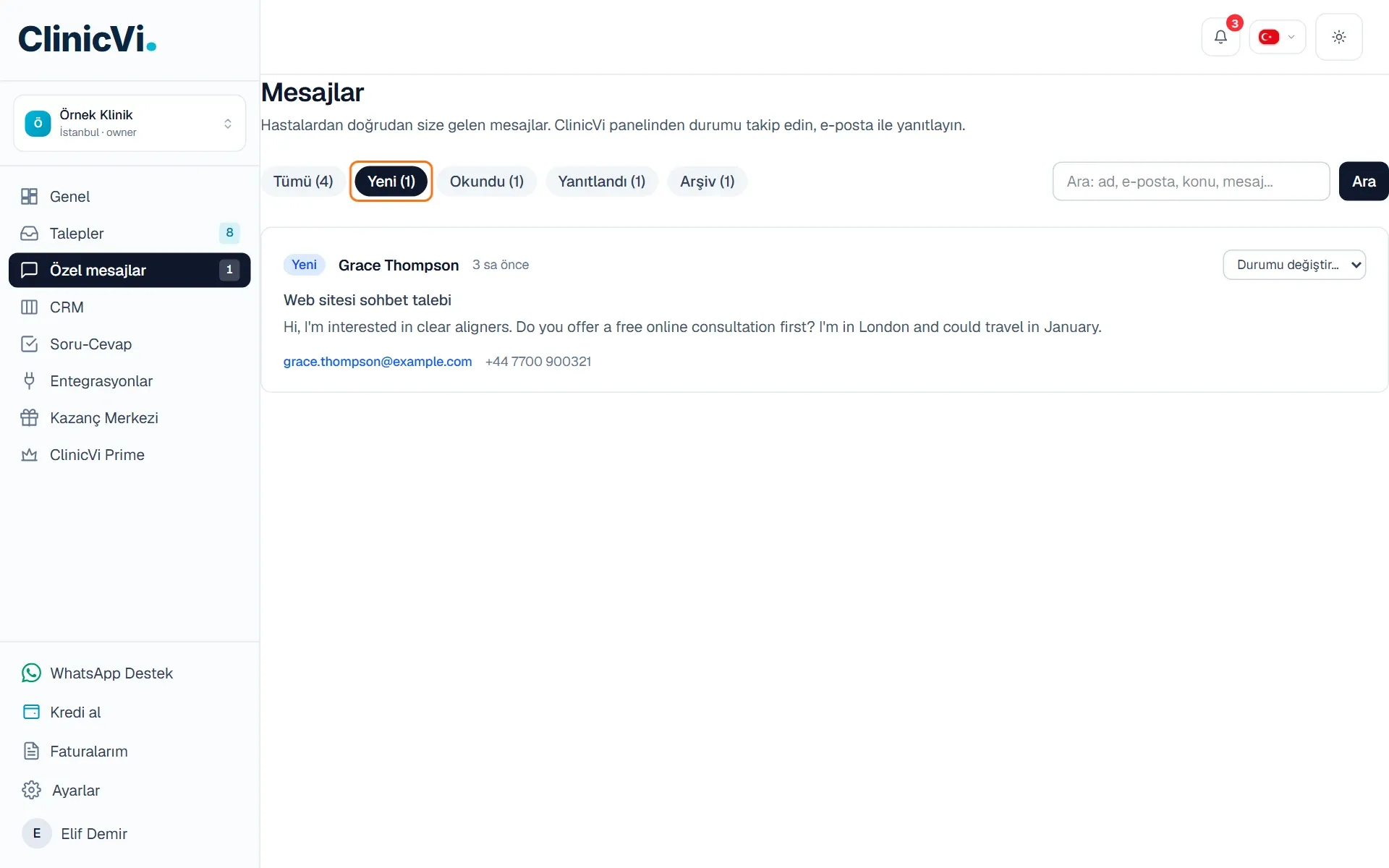Click the Örnek Klinik avatar icon
The image size is (1389, 868).
[38, 124]
